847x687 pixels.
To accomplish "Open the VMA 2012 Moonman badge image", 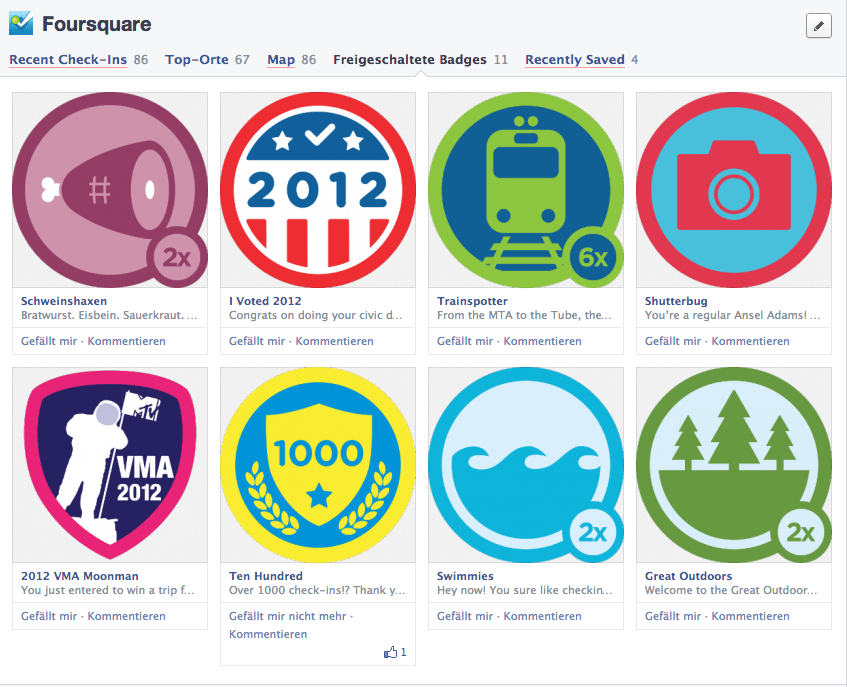I will point(110,465).
